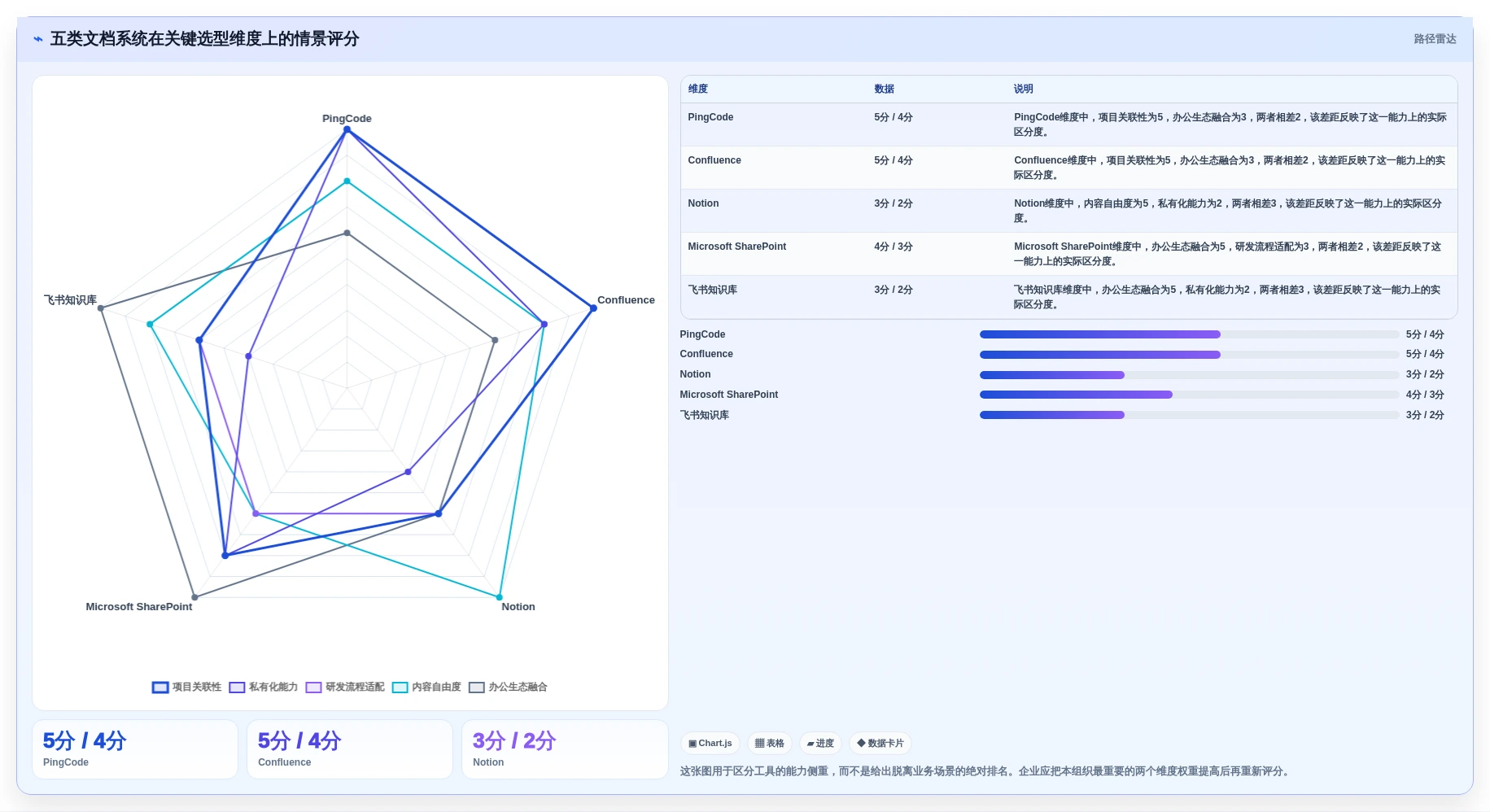Click the 飞书知识库 radar axis label

pos(70,300)
